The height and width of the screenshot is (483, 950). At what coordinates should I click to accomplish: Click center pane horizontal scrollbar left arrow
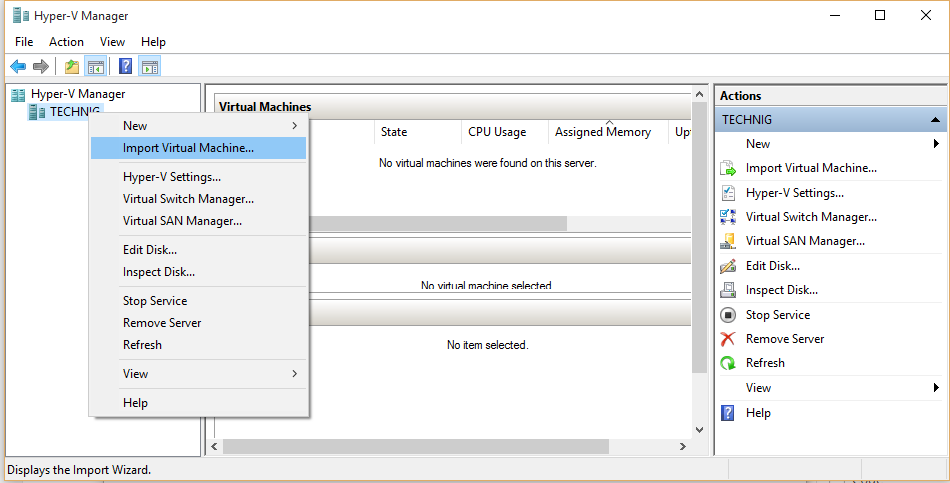tap(214, 447)
